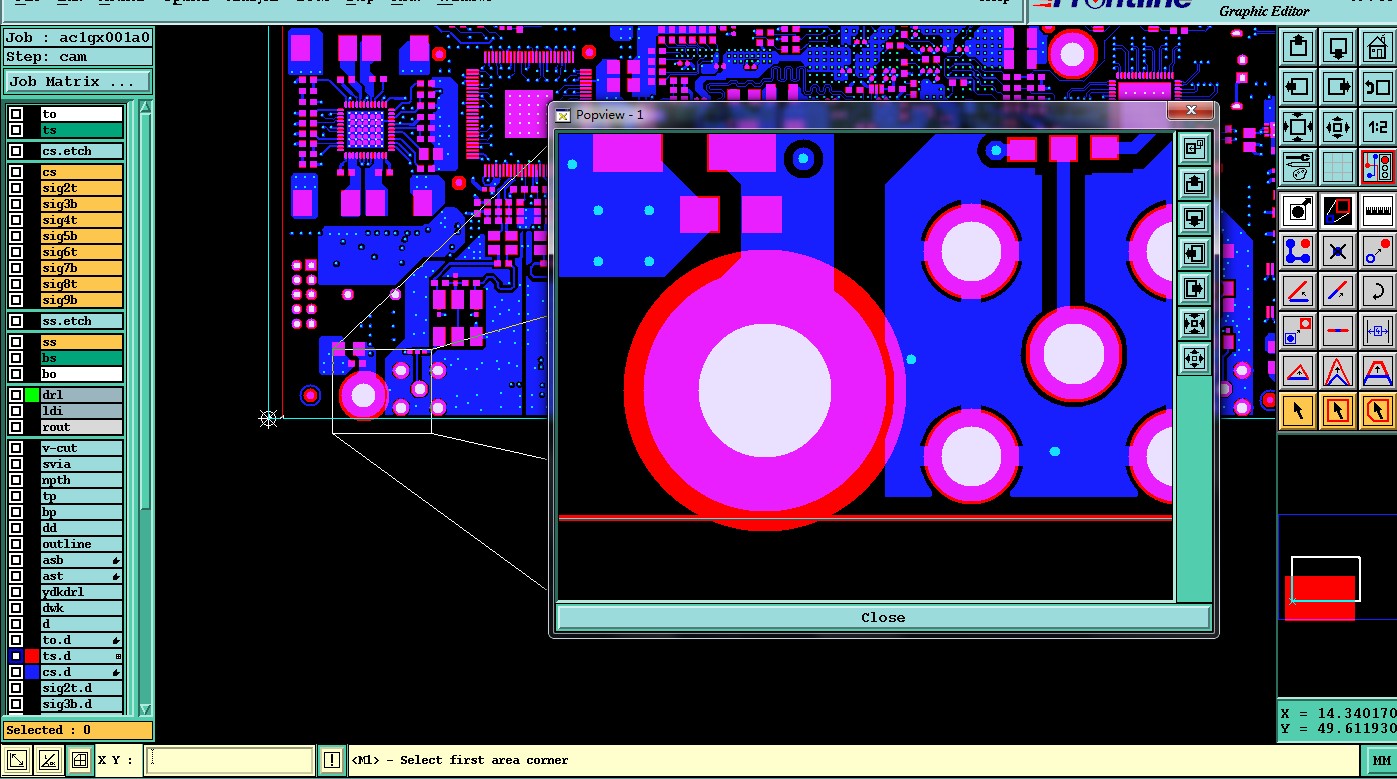Click the pan up icon in main toolbar
The height and width of the screenshot is (779, 1397).
click(1298, 47)
